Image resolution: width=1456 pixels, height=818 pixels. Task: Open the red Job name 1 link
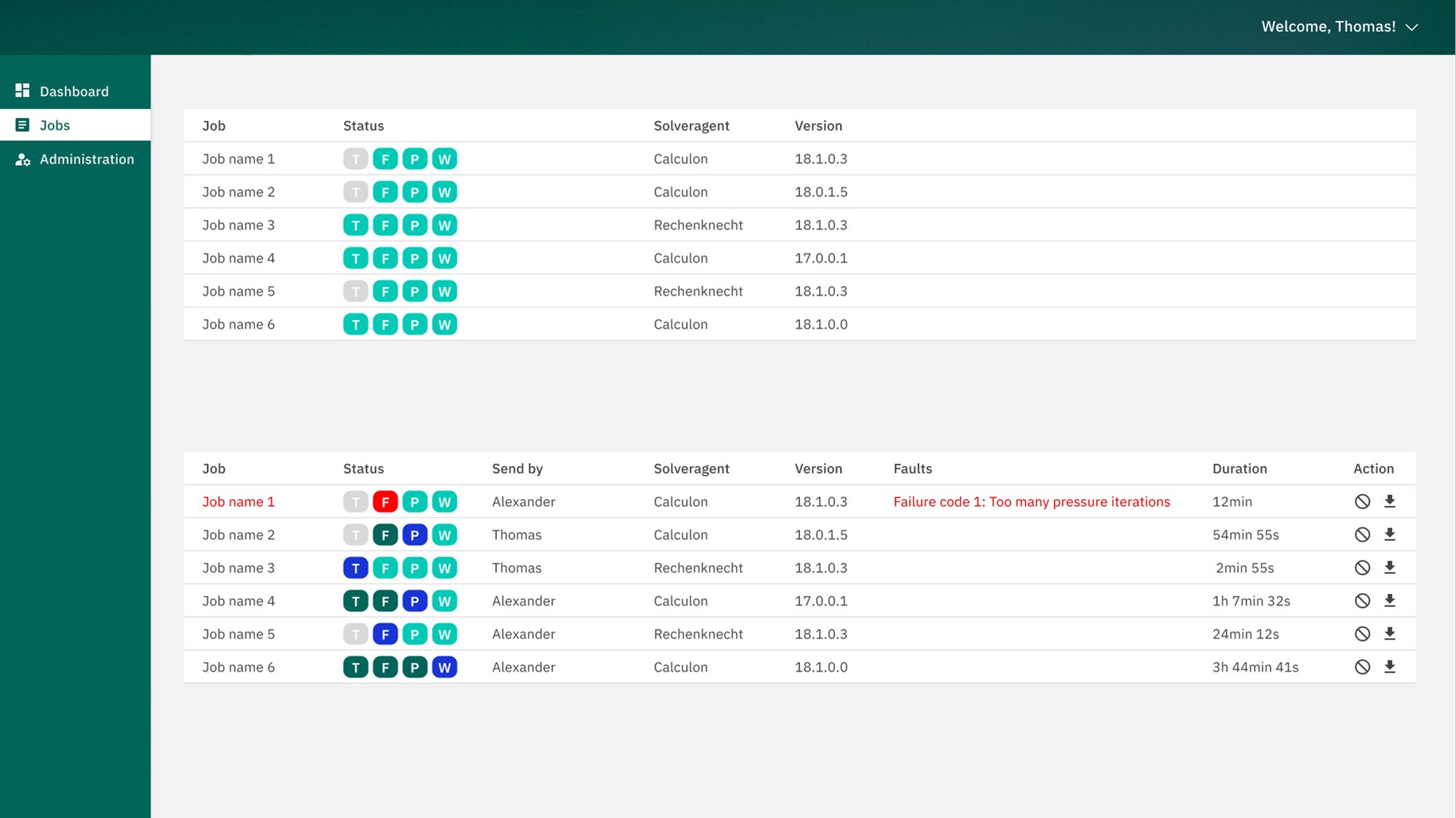point(238,501)
